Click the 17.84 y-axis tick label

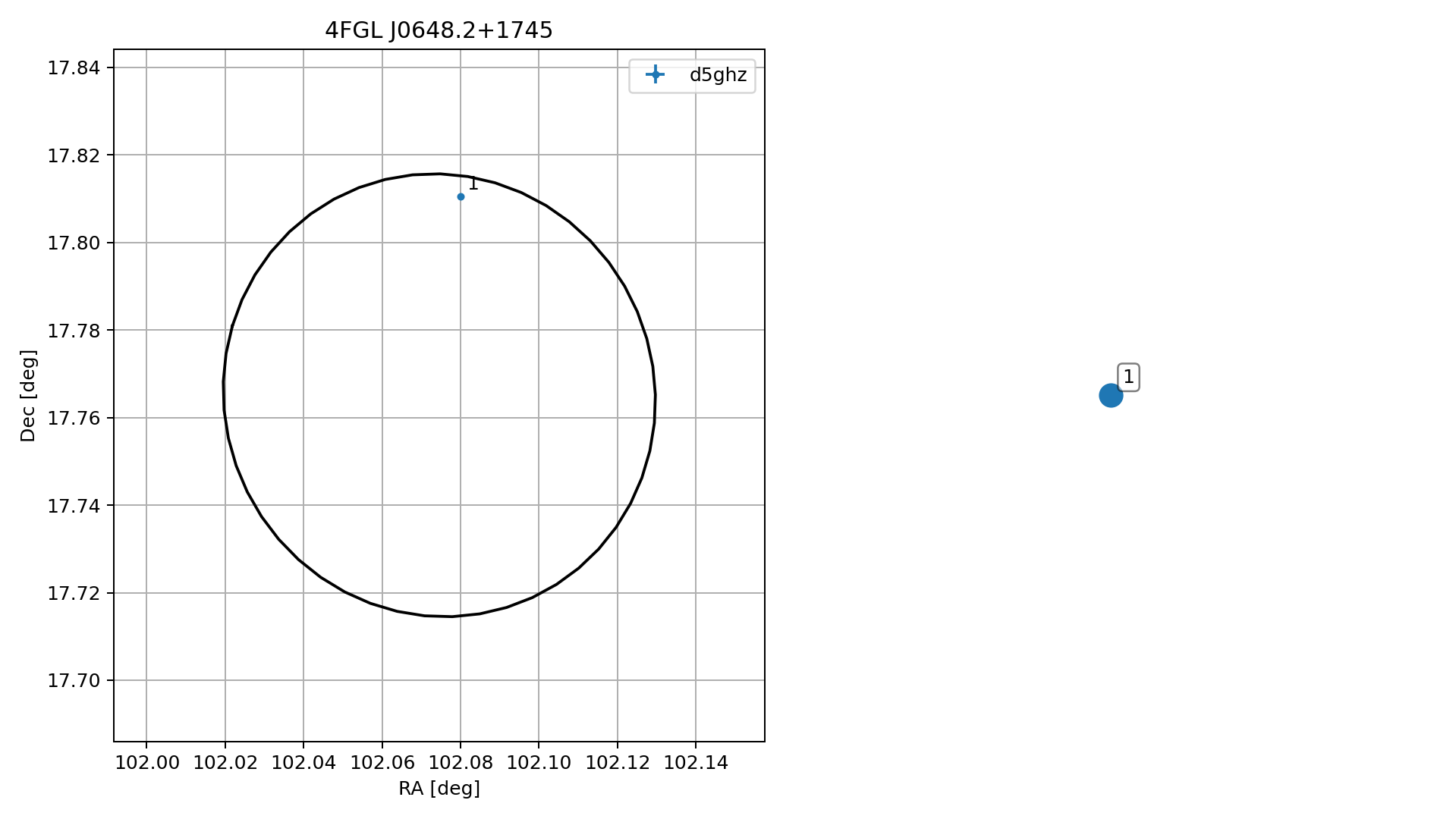tap(74, 68)
